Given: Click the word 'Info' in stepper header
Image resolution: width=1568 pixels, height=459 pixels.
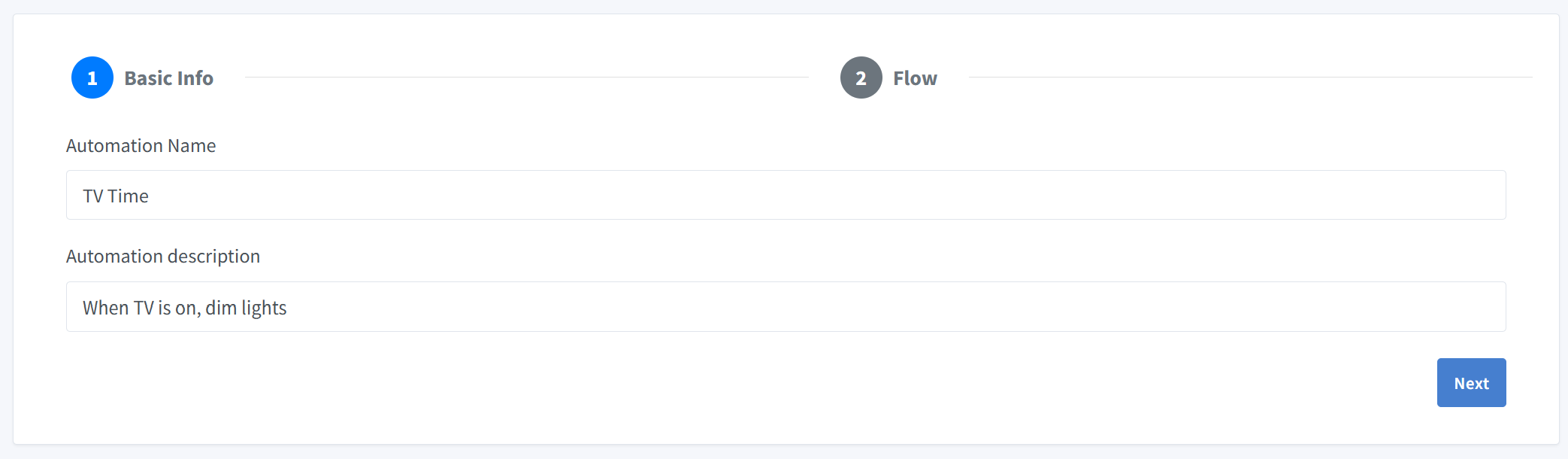Looking at the screenshot, I should click(195, 78).
